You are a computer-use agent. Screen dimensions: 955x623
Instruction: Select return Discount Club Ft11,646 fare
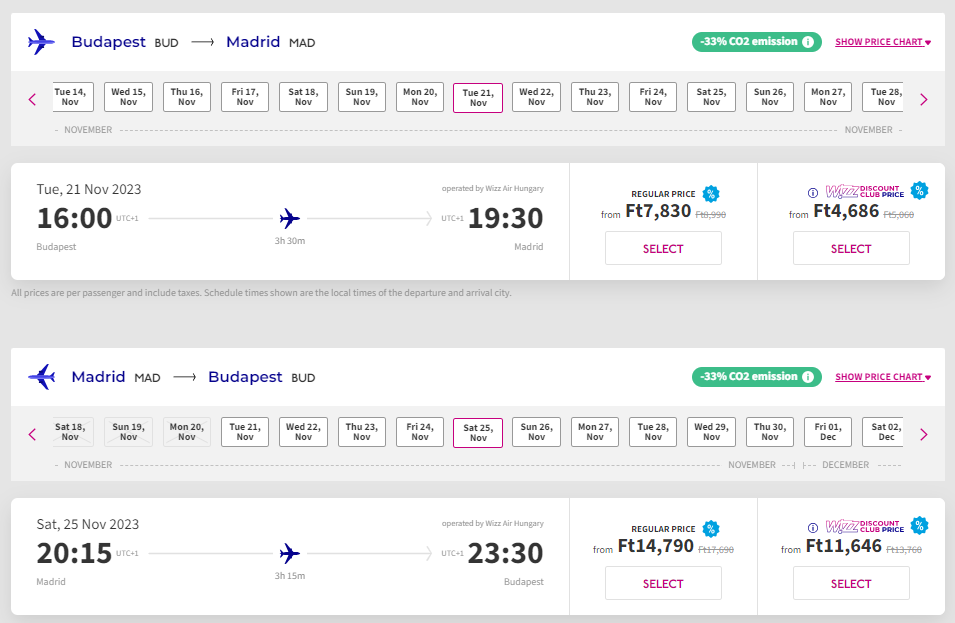click(x=851, y=583)
